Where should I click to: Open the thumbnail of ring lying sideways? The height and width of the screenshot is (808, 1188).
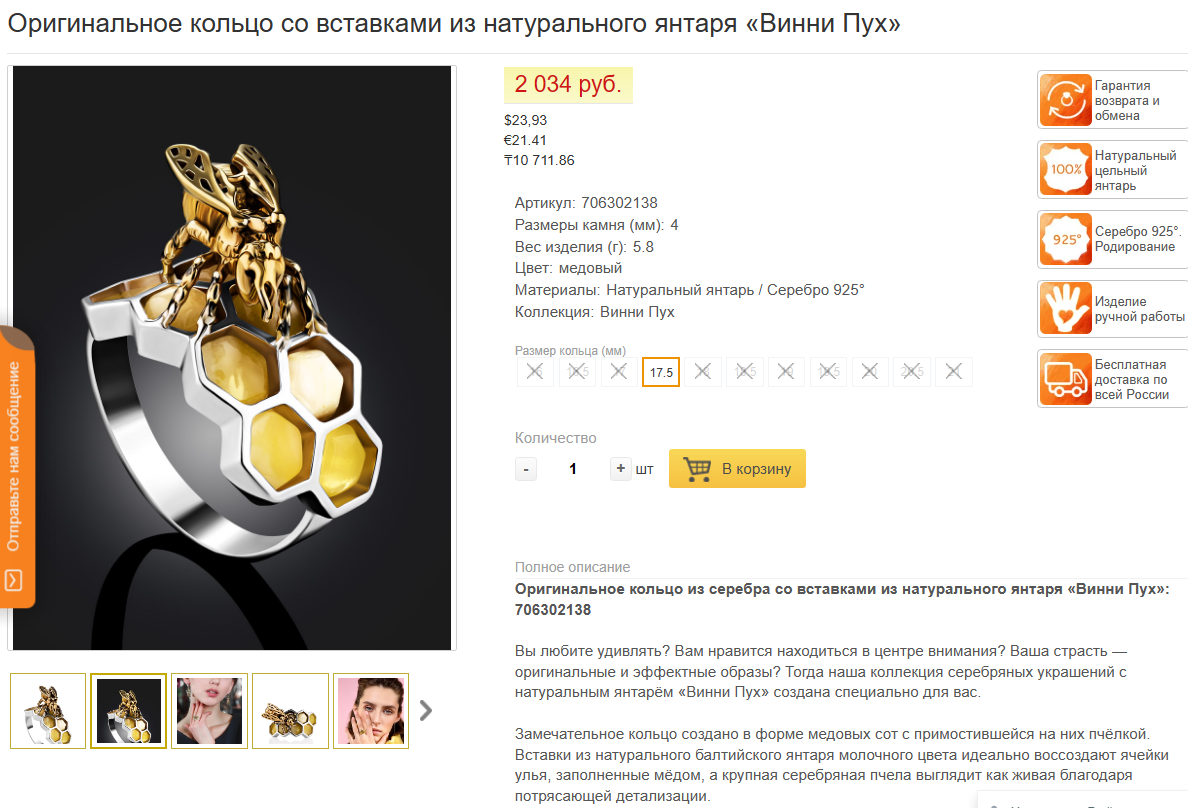290,711
